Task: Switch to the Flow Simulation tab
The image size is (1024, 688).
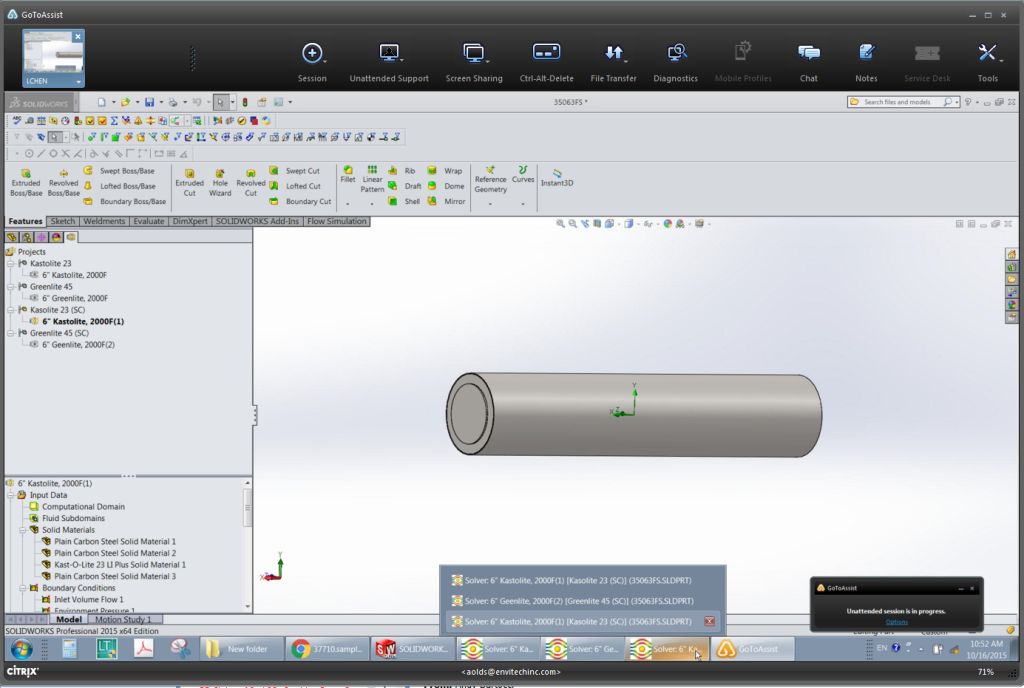Action: [337, 221]
